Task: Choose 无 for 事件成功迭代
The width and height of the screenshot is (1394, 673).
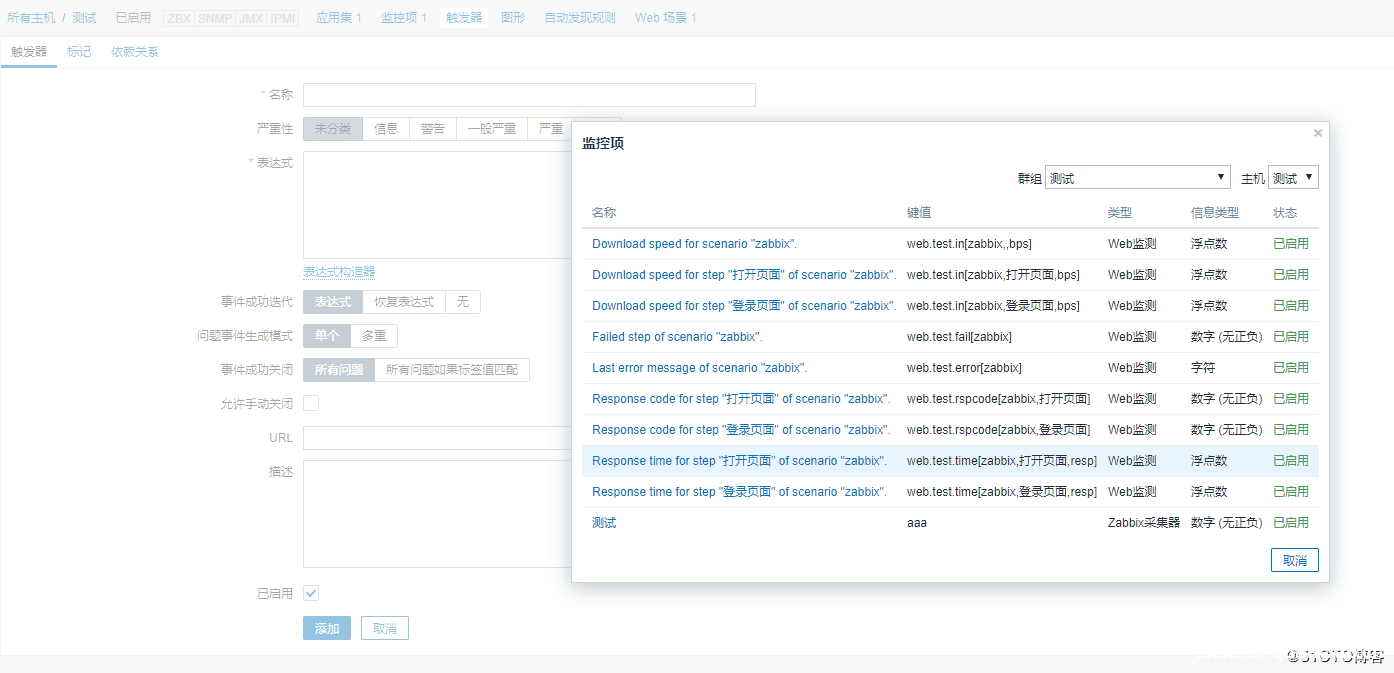Action: click(x=463, y=302)
